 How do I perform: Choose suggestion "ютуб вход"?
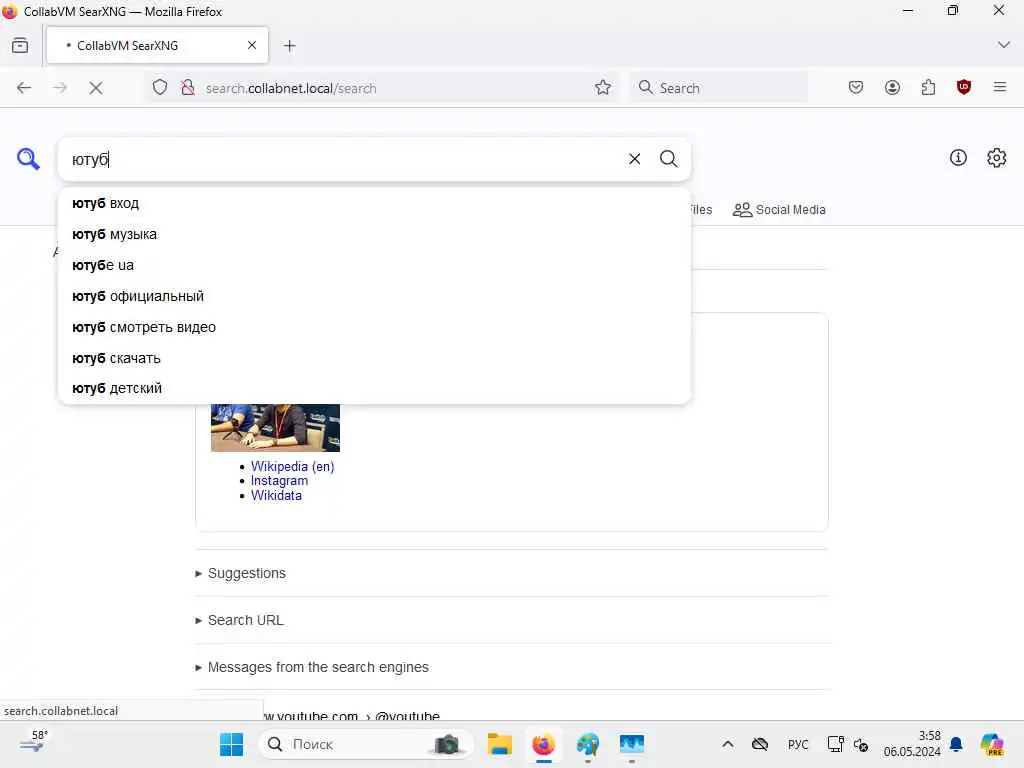tap(374, 203)
